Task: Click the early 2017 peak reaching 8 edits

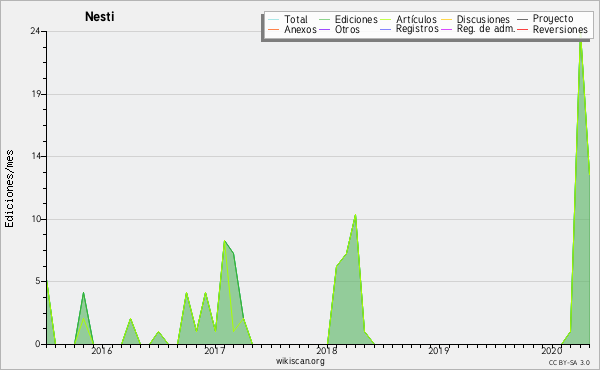Action: [224, 241]
